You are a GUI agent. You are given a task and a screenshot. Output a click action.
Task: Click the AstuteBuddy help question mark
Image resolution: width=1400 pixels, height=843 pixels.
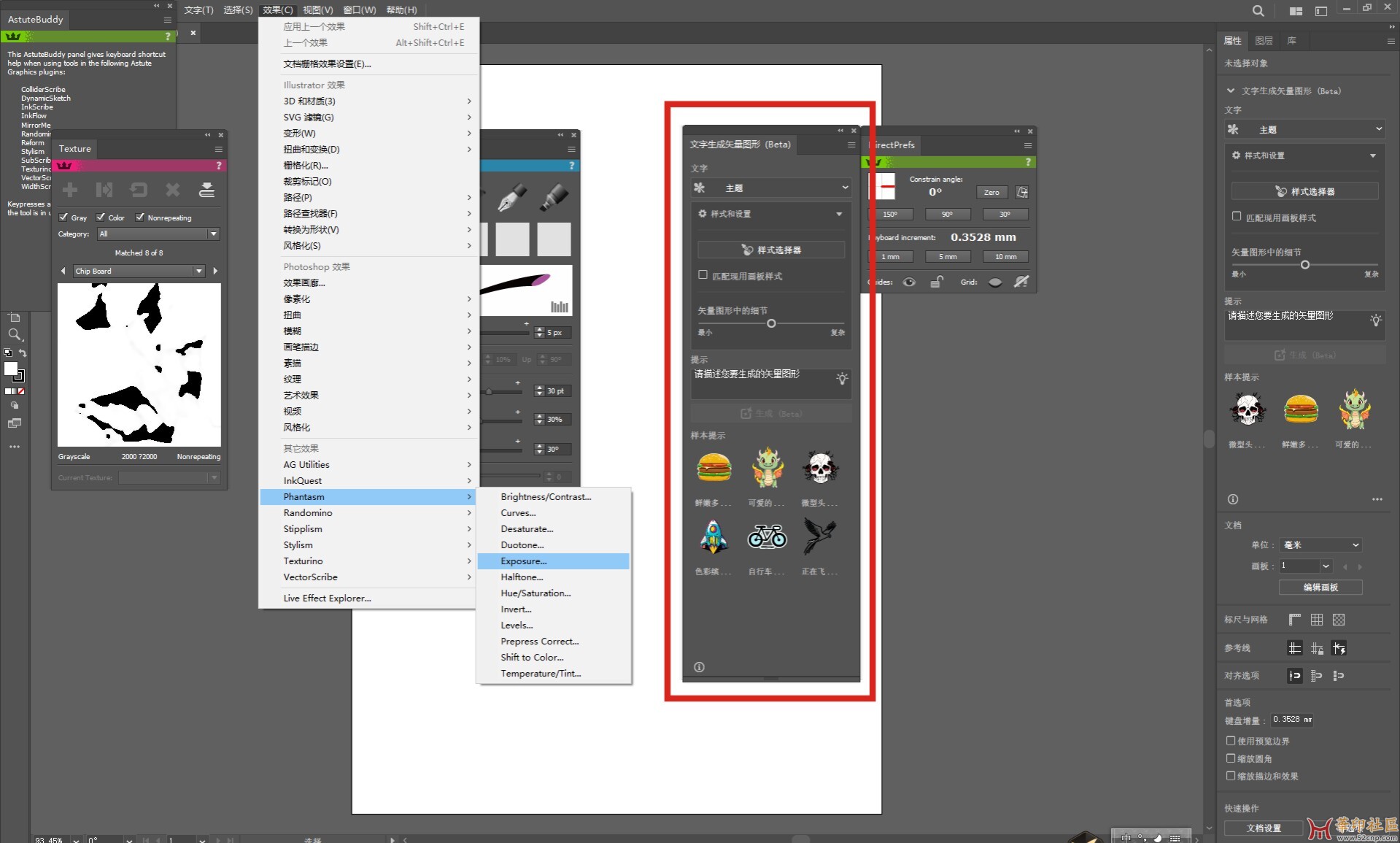168,36
